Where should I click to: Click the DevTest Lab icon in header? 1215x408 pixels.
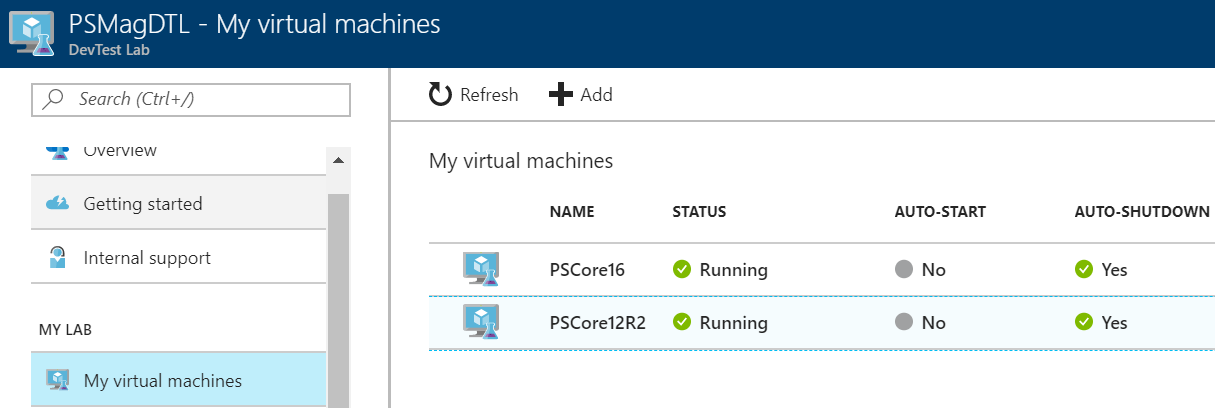[x=31, y=34]
